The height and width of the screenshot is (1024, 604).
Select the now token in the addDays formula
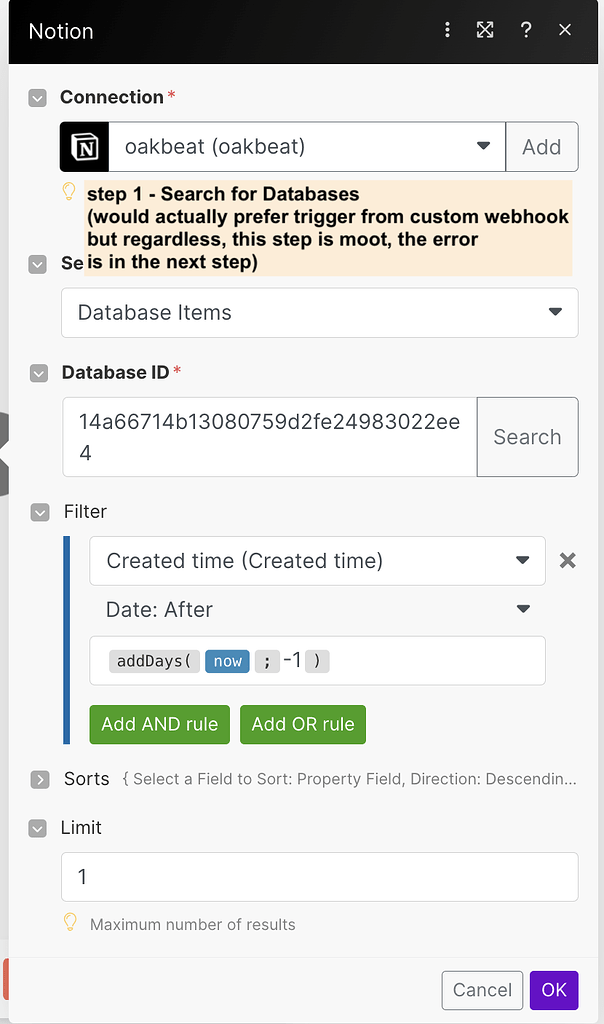tap(227, 661)
